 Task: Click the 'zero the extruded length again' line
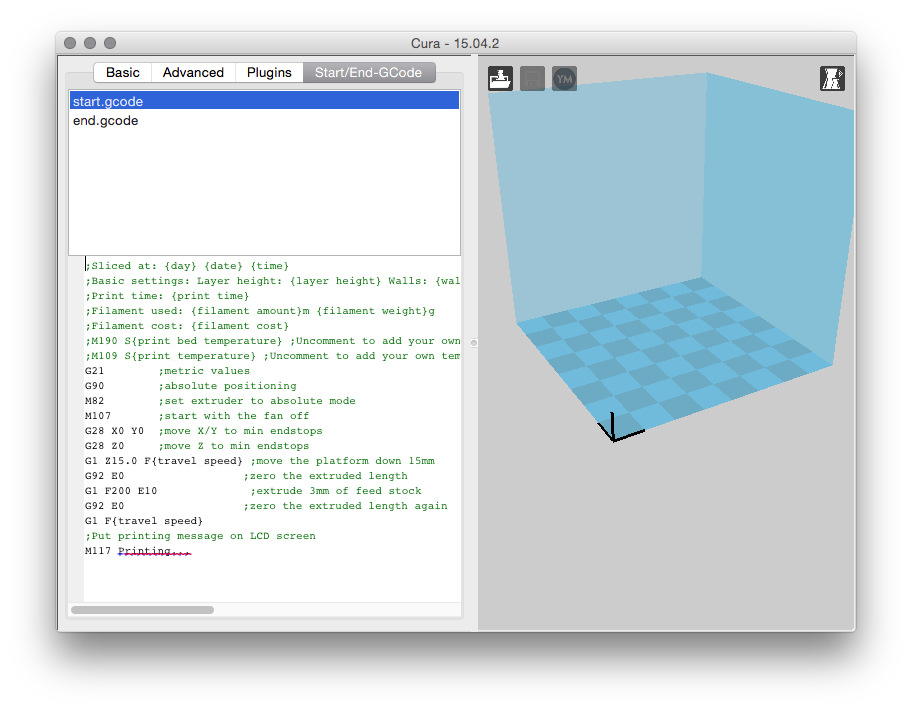266,506
